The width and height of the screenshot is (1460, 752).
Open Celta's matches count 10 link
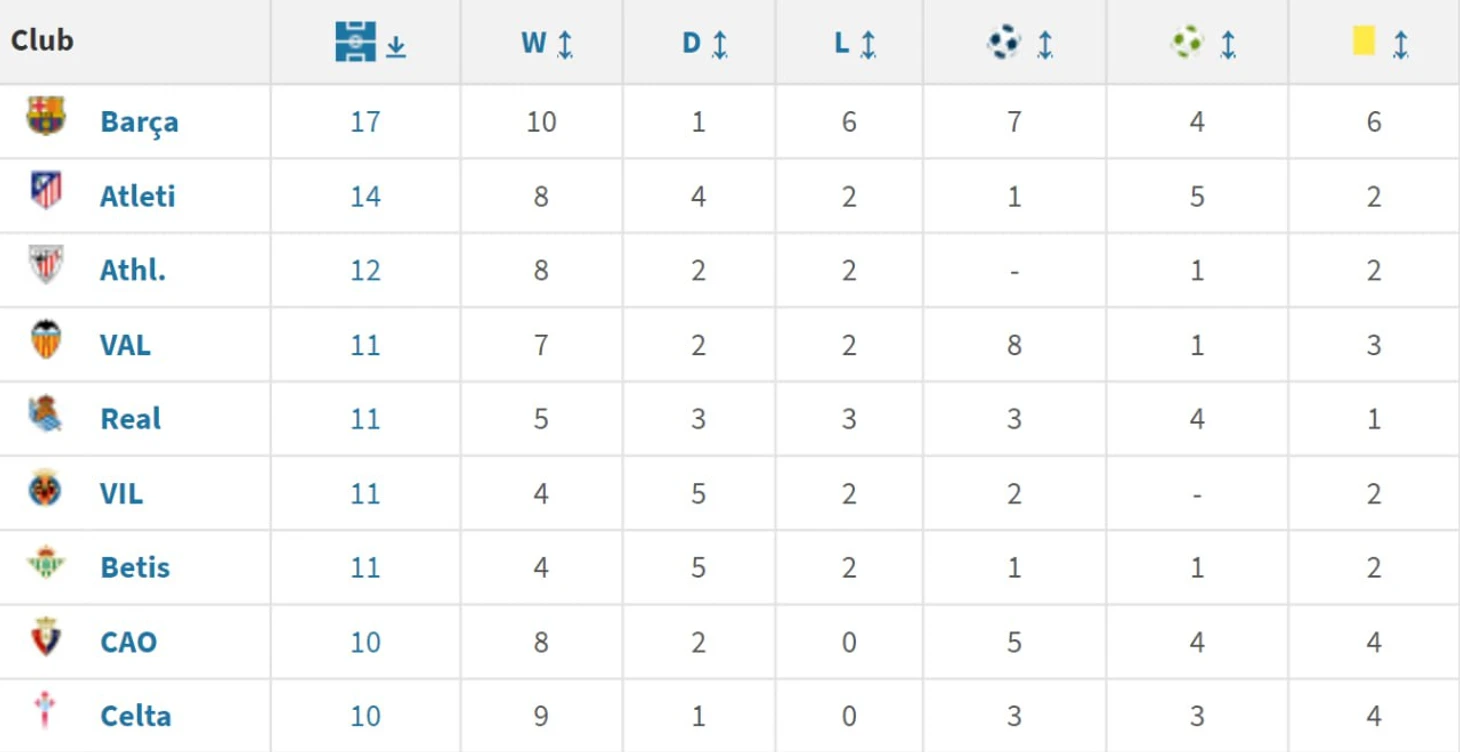[365, 716]
